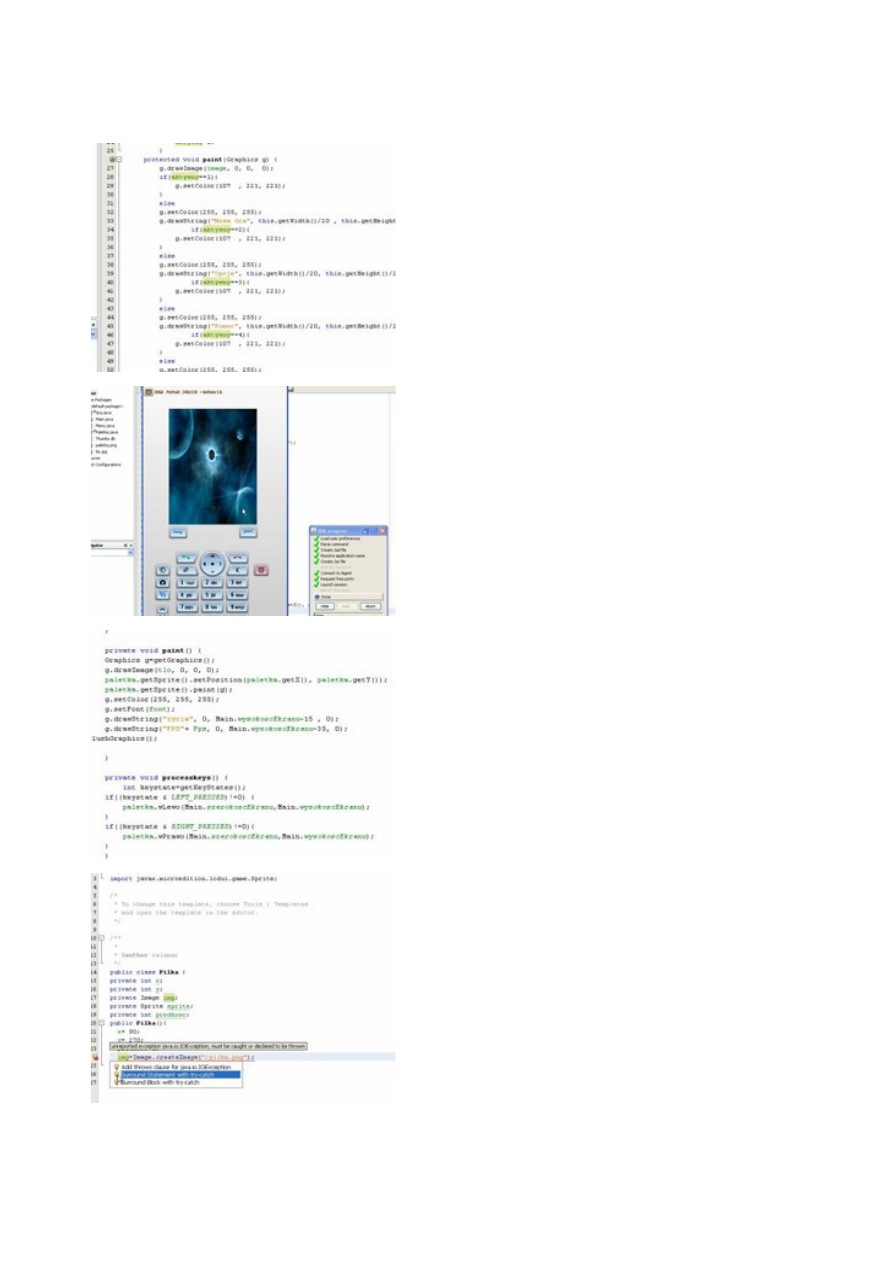Open the dropdown in the Navigator panel
The image size is (893, 1263).
(x=125, y=546)
